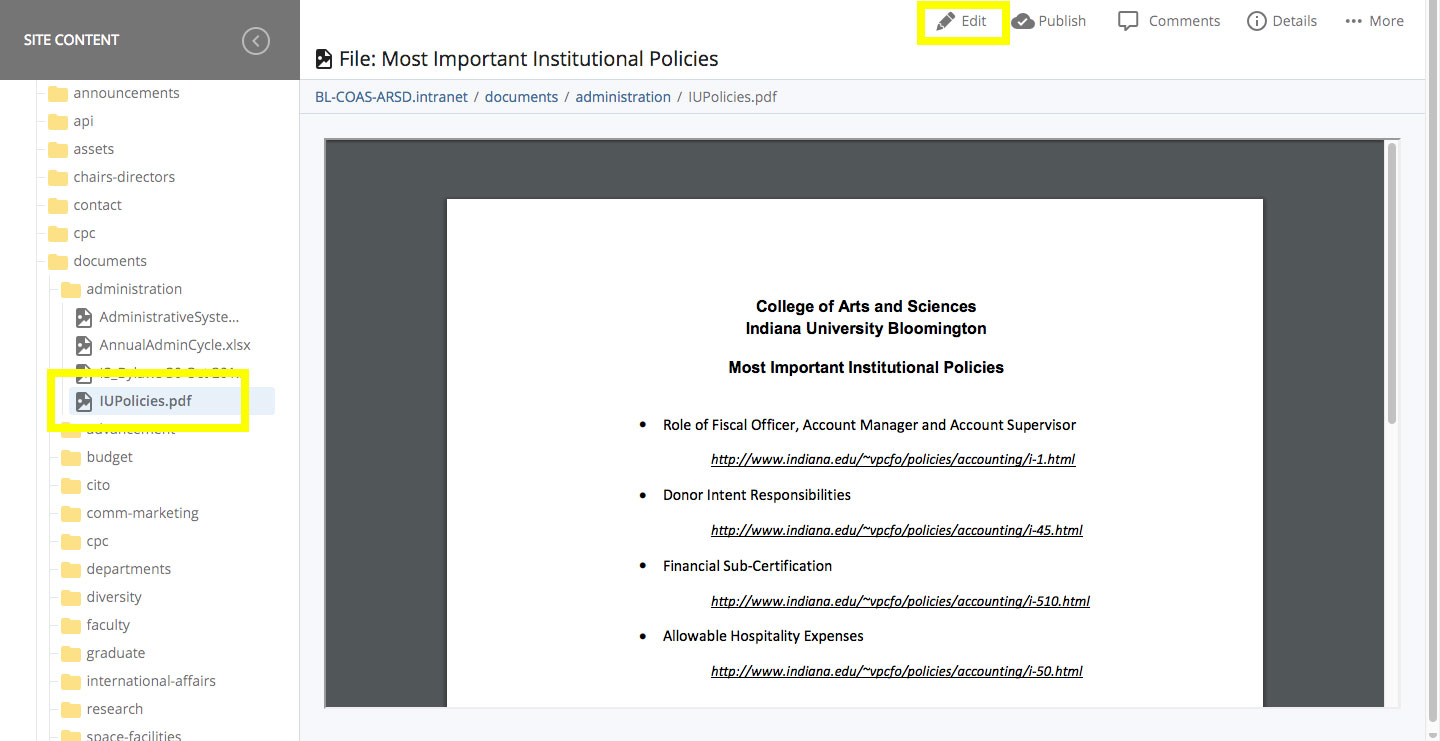1440x741 pixels.
Task: Click the documents folder icon
Action: coord(58,261)
